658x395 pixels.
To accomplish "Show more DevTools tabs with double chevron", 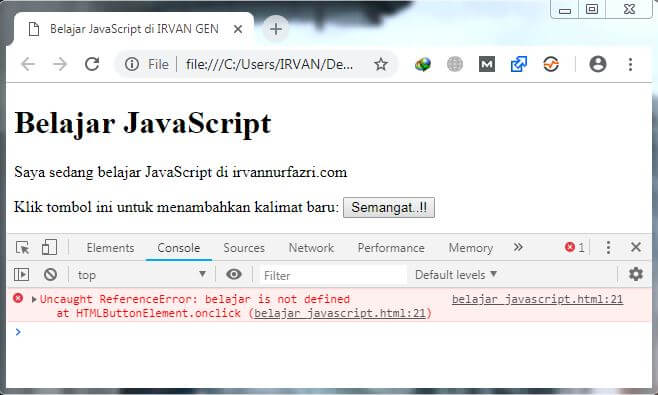I will 518,247.
